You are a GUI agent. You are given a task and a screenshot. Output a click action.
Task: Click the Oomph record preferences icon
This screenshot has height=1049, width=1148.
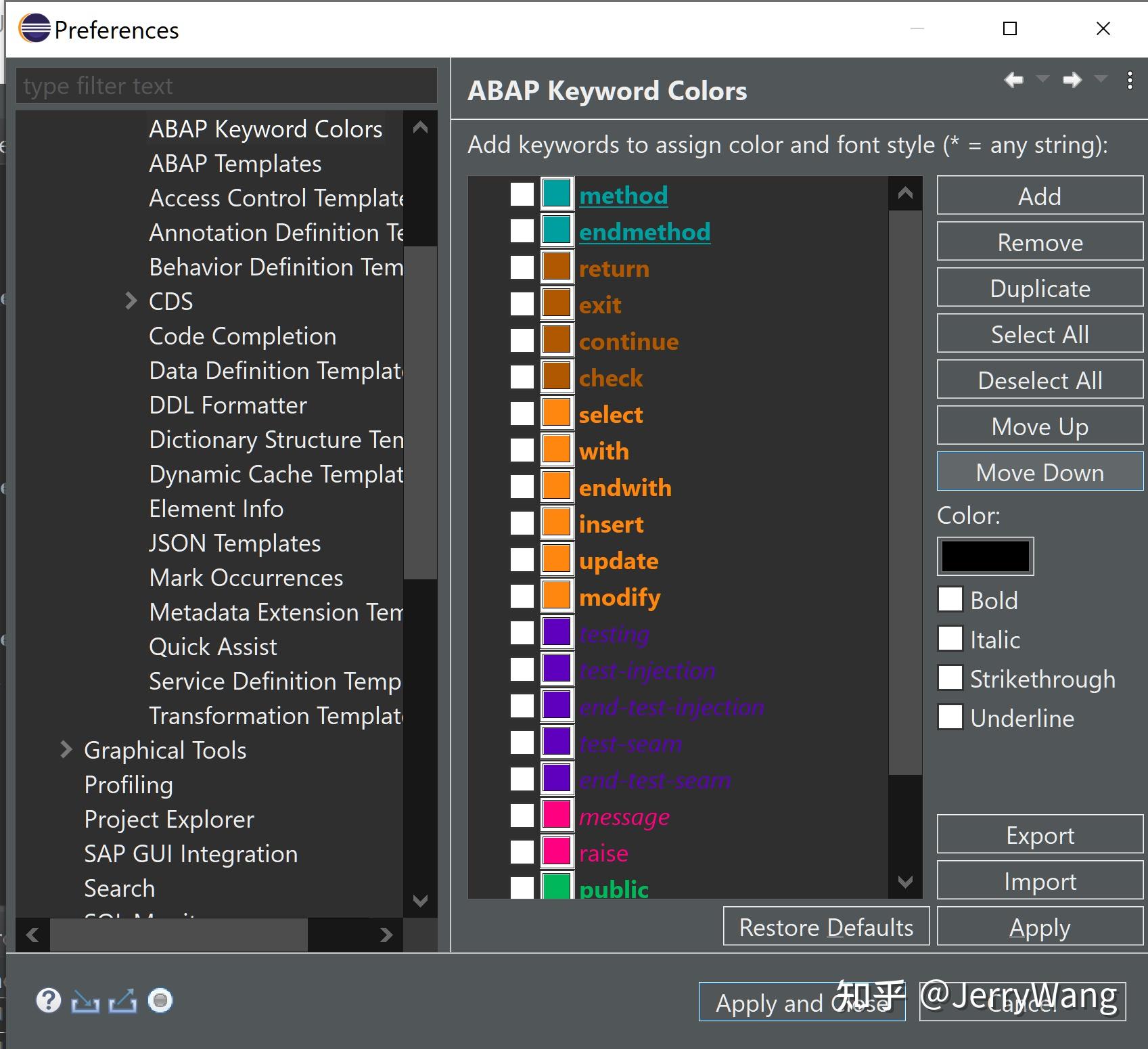tap(160, 1000)
